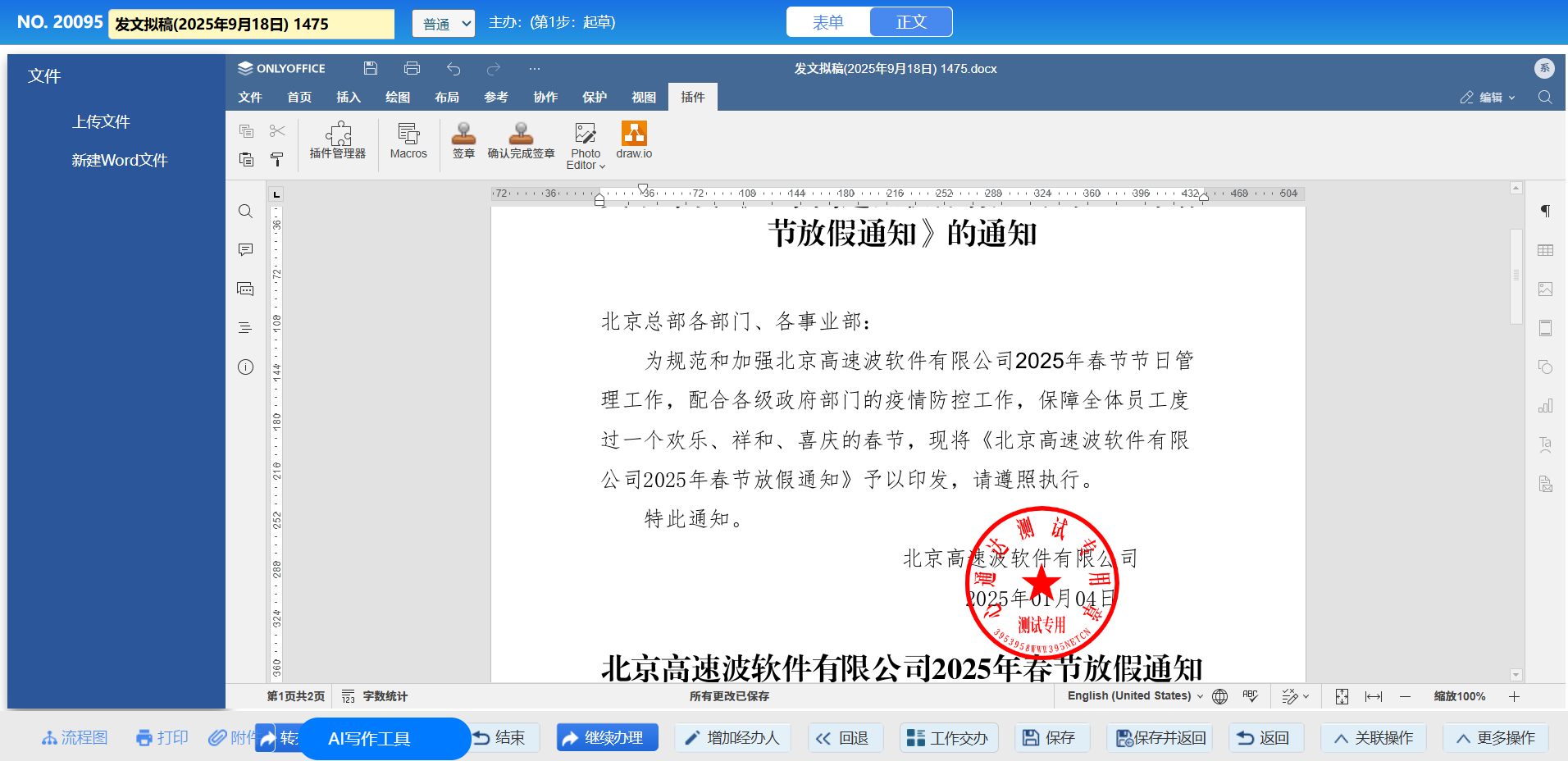Click the document title input field

[251, 24]
